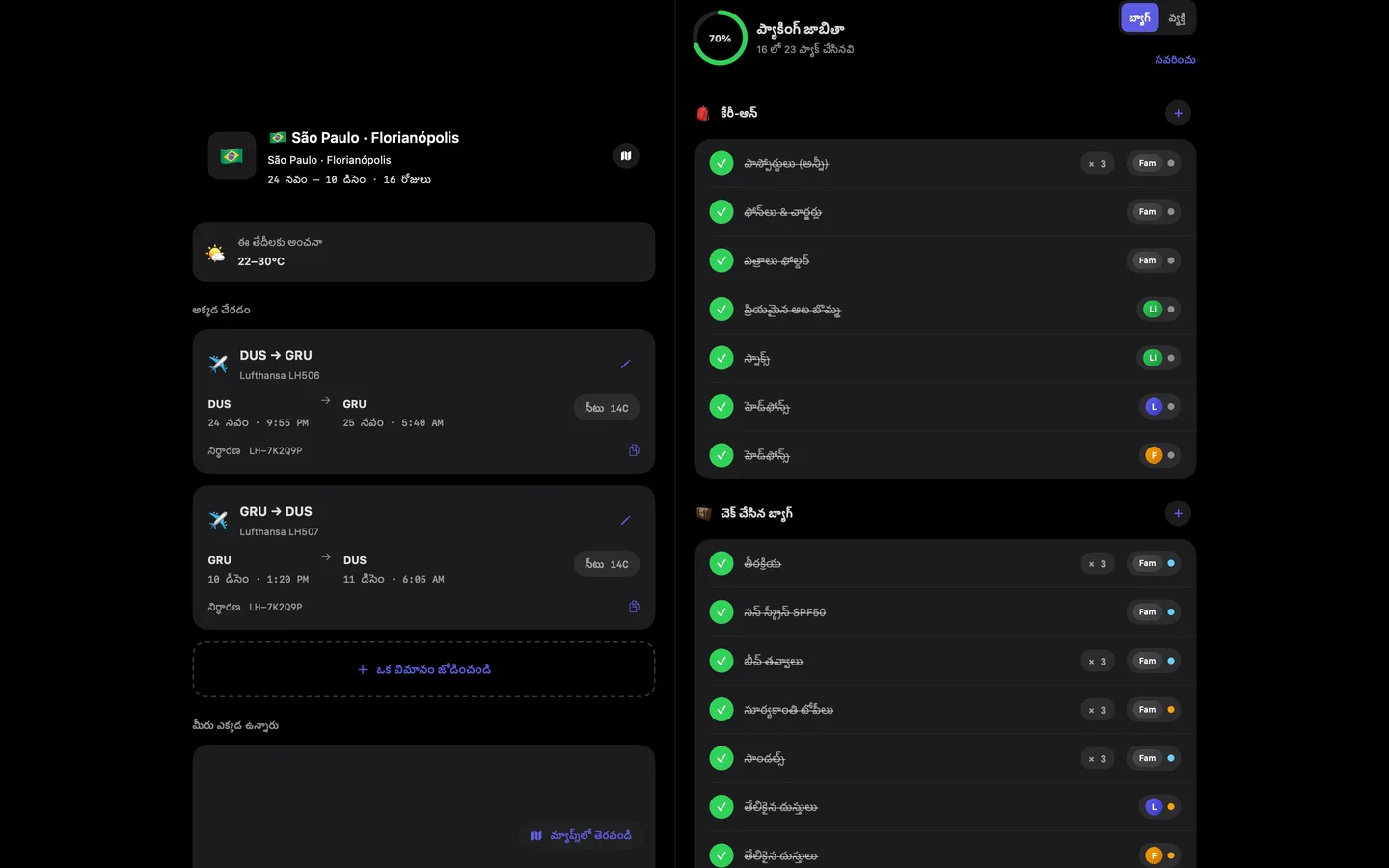This screenshot has width=1389, height=868.
Task: Switch to the bag view tab
Action: point(1139,17)
